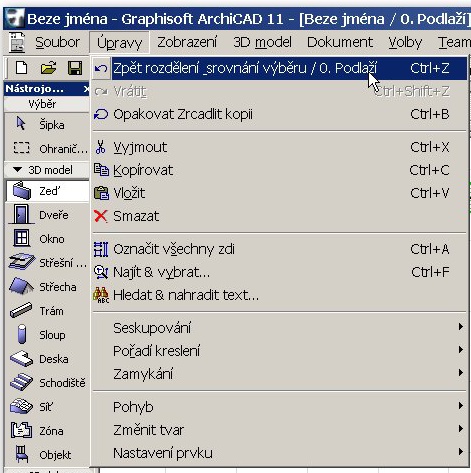Close the Nástrojo toolbox panel
This screenshot has height=473, width=471.
pyautogui.click(x=86, y=89)
